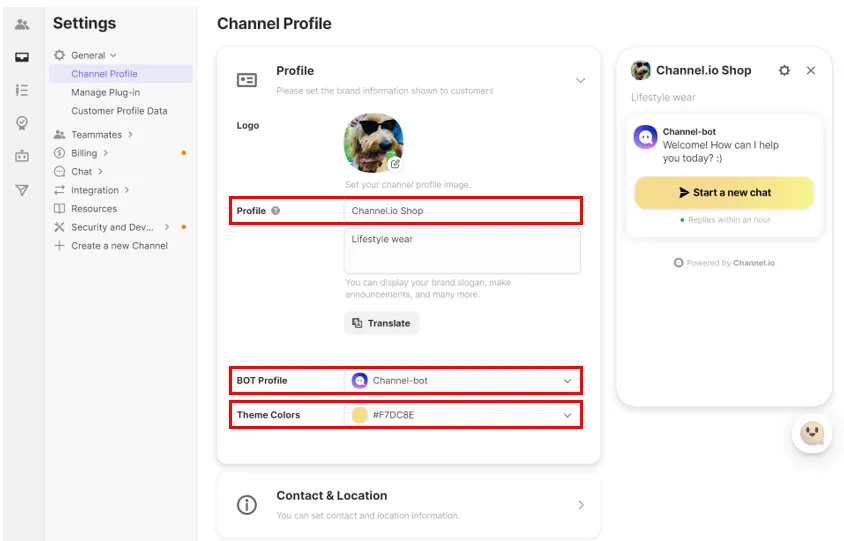Expand the Chat submenu chevron
Screen dimensions: 844x541
[100, 172]
